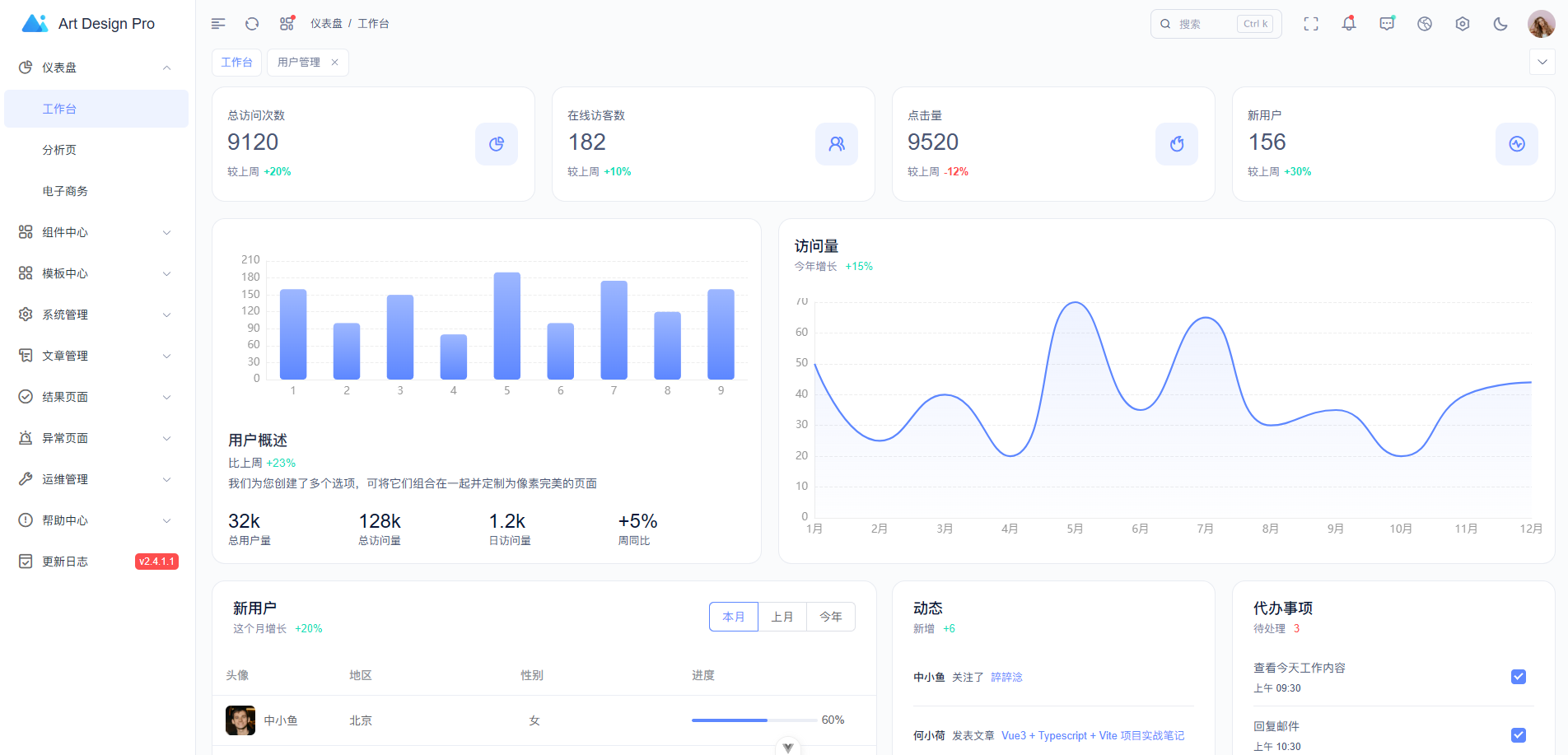Click bar 7 in the user overview chart

click(614, 330)
